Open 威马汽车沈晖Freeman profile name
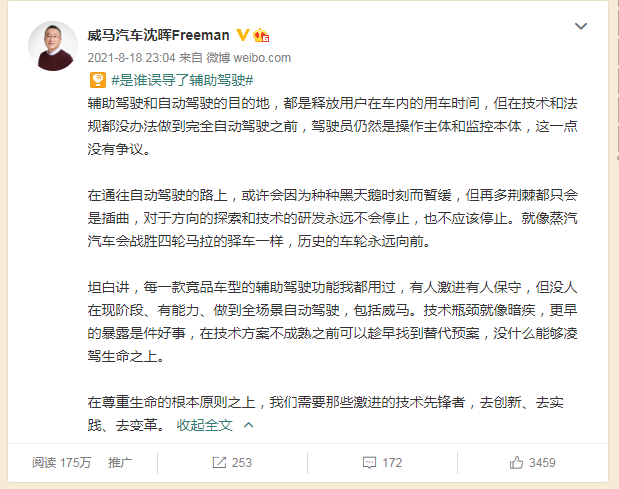This screenshot has width=619, height=489. (x=158, y=36)
